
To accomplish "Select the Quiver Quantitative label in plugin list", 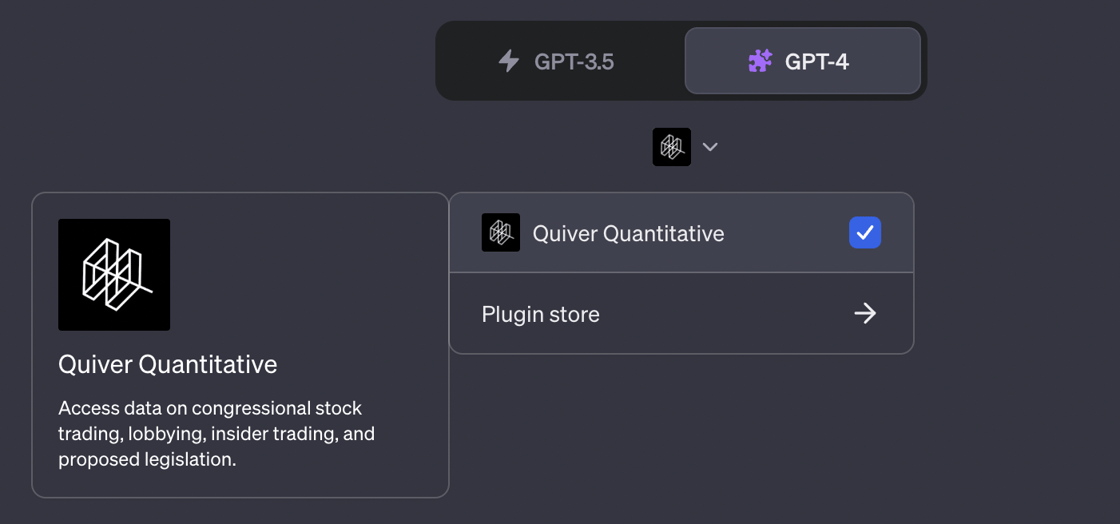I will click(628, 233).
